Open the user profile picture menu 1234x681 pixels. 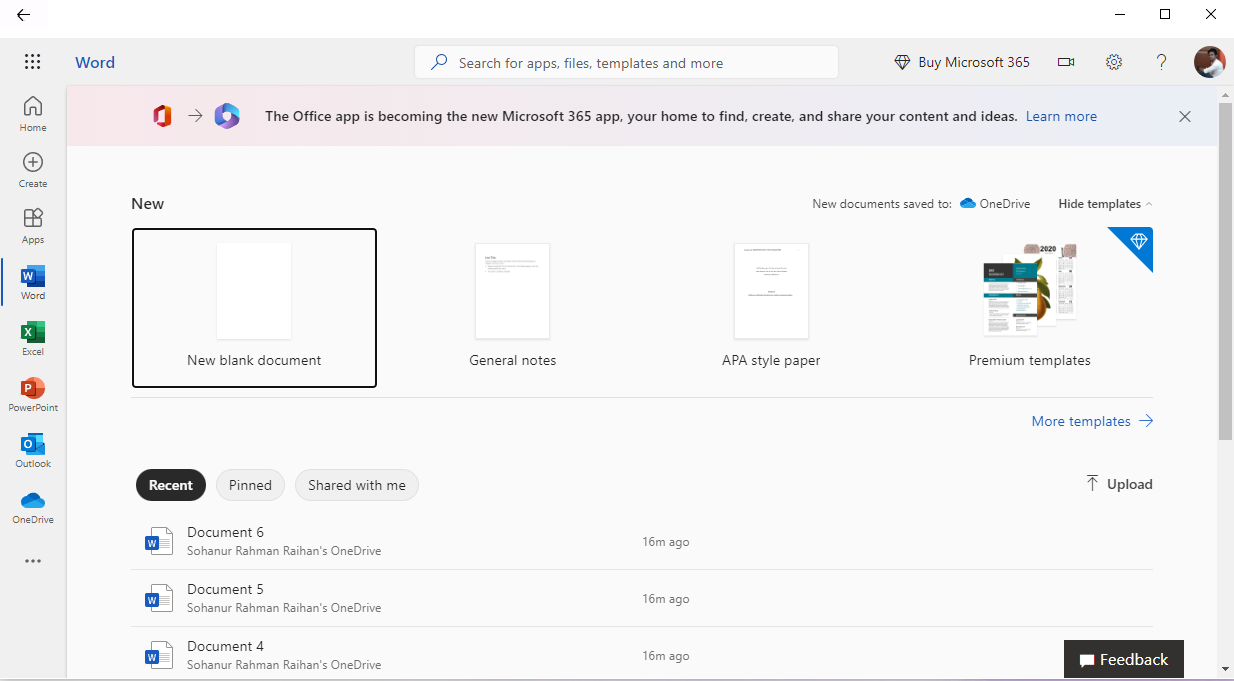tap(1209, 62)
